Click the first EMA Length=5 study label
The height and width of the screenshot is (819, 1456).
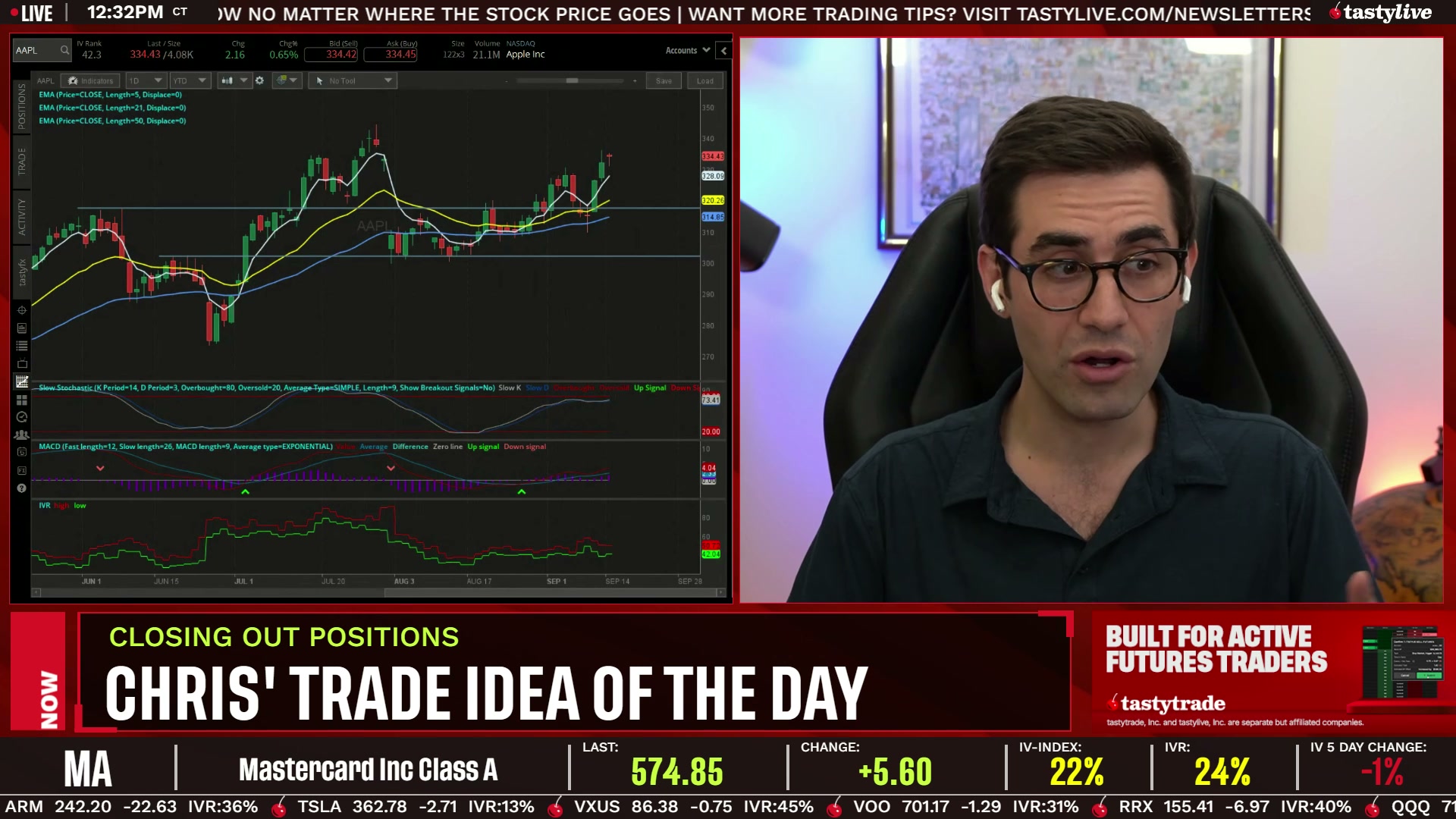(x=110, y=95)
